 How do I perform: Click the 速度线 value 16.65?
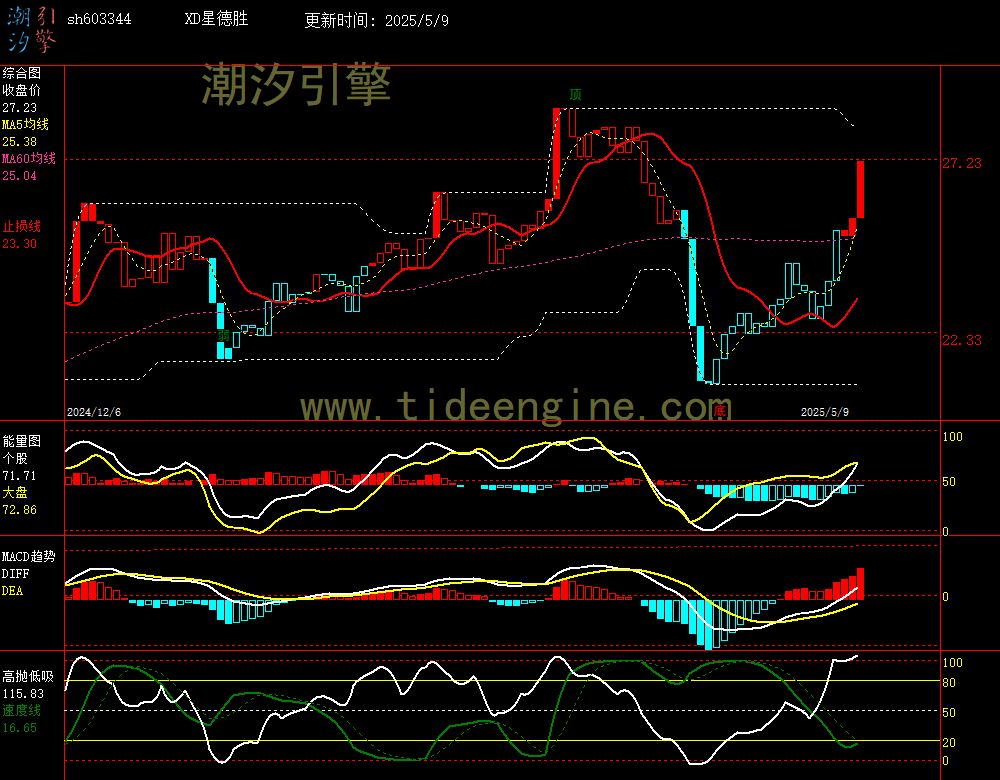tap(19, 728)
